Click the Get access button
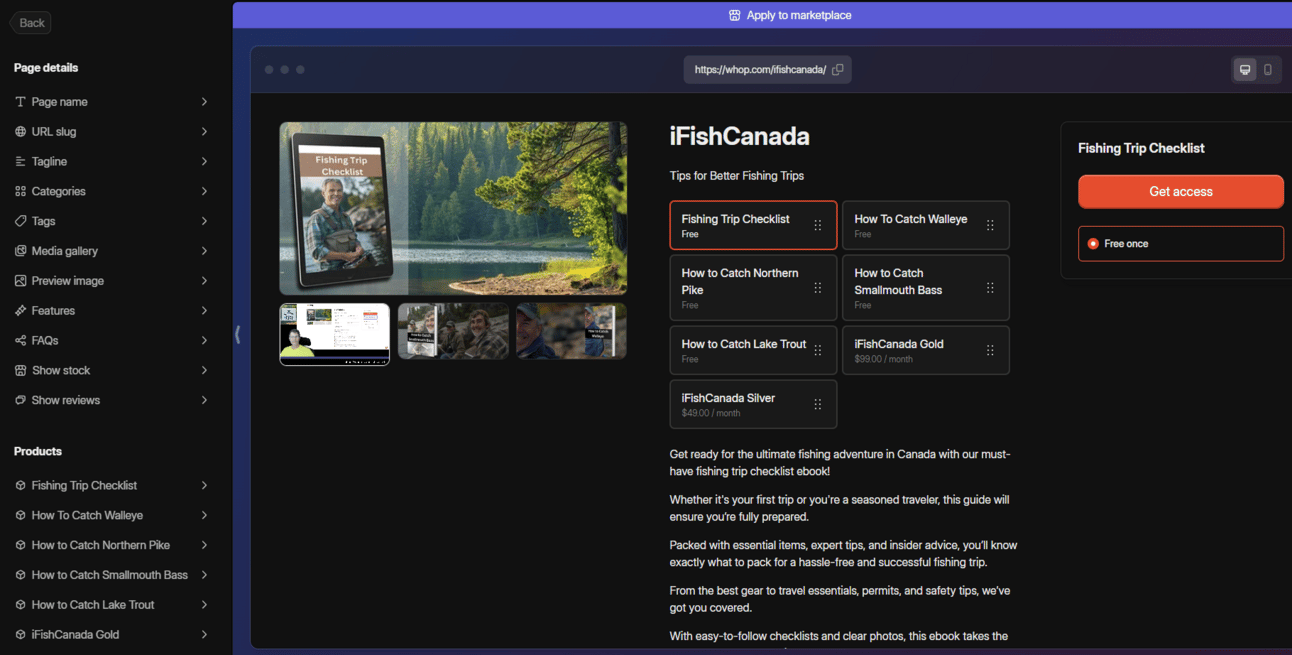The image size is (1292, 655). click(x=1181, y=192)
